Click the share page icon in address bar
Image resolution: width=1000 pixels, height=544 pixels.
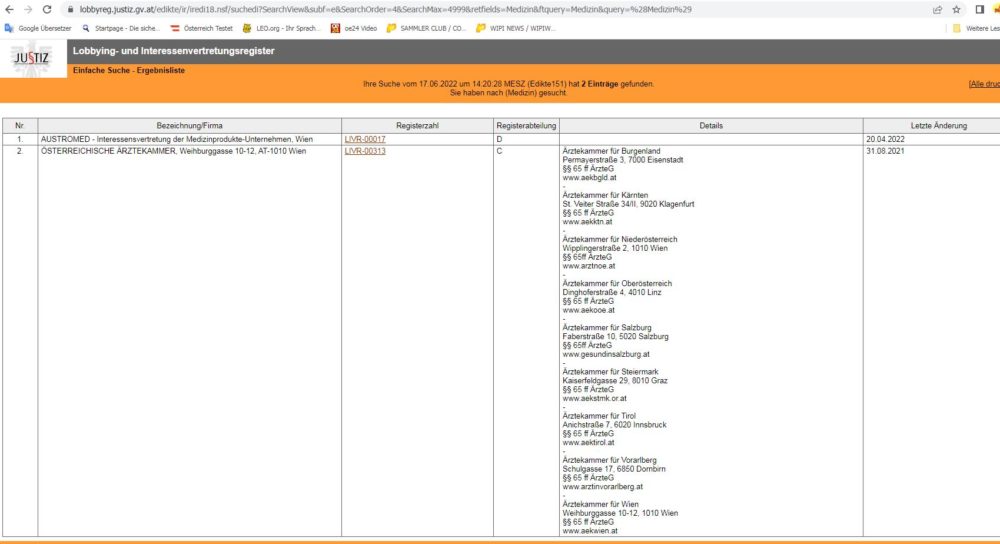point(938,10)
